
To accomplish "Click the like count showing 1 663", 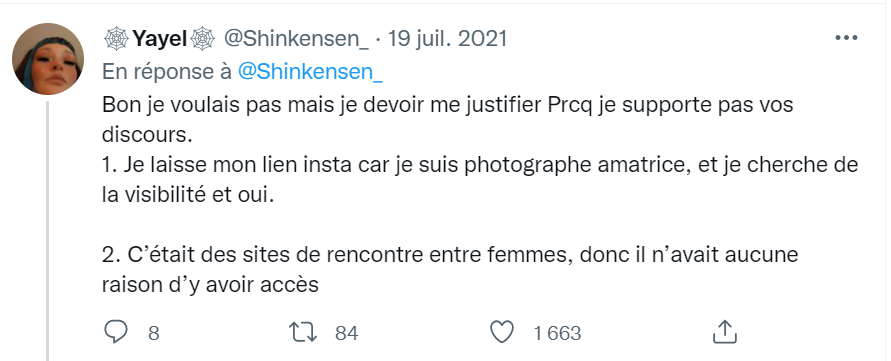I will [x=557, y=333].
